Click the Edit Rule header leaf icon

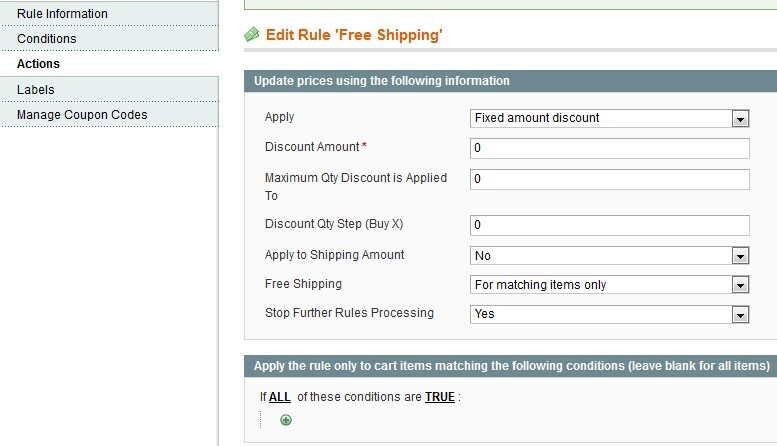pos(252,36)
